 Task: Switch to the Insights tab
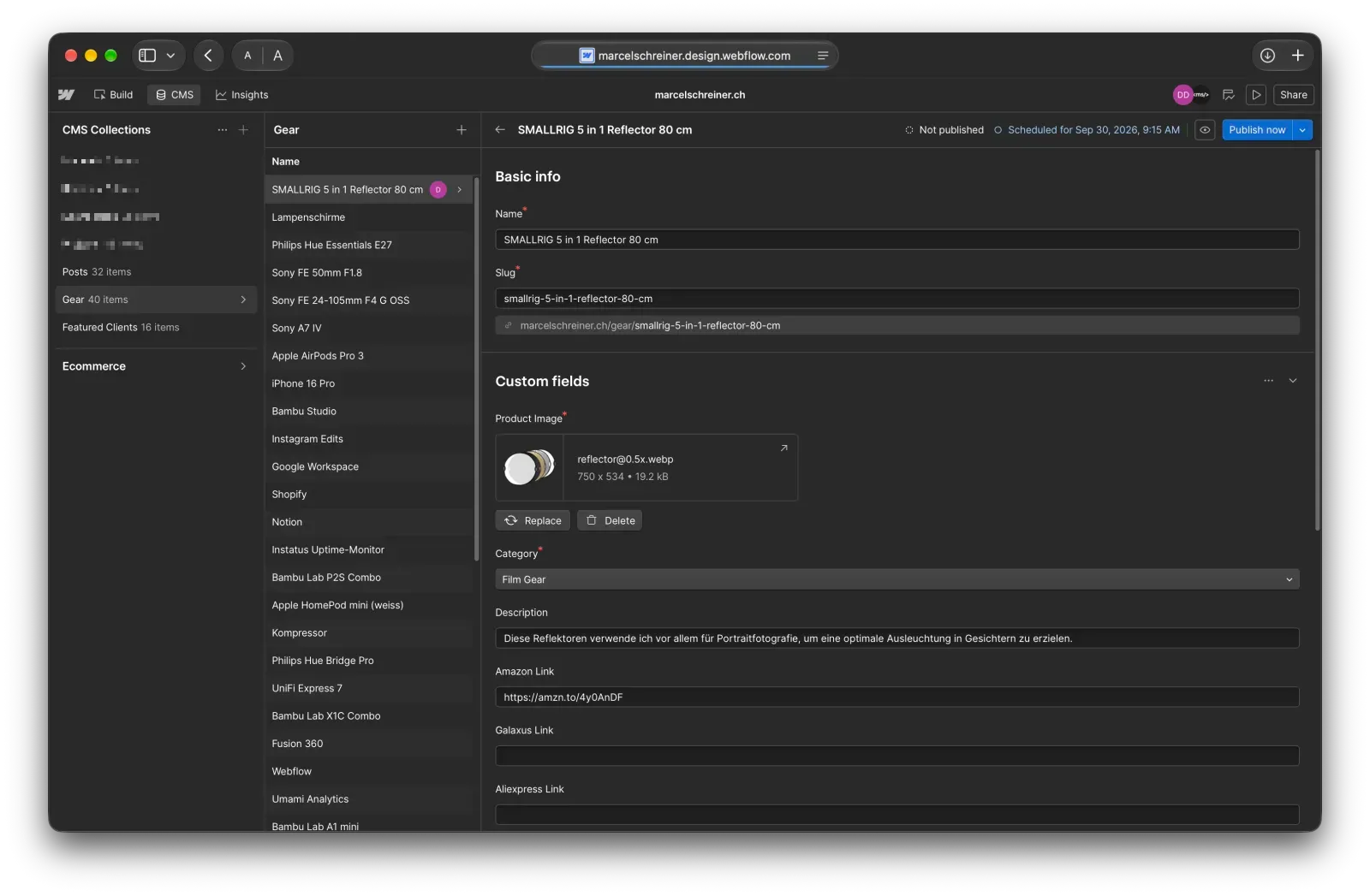[241, 95]
